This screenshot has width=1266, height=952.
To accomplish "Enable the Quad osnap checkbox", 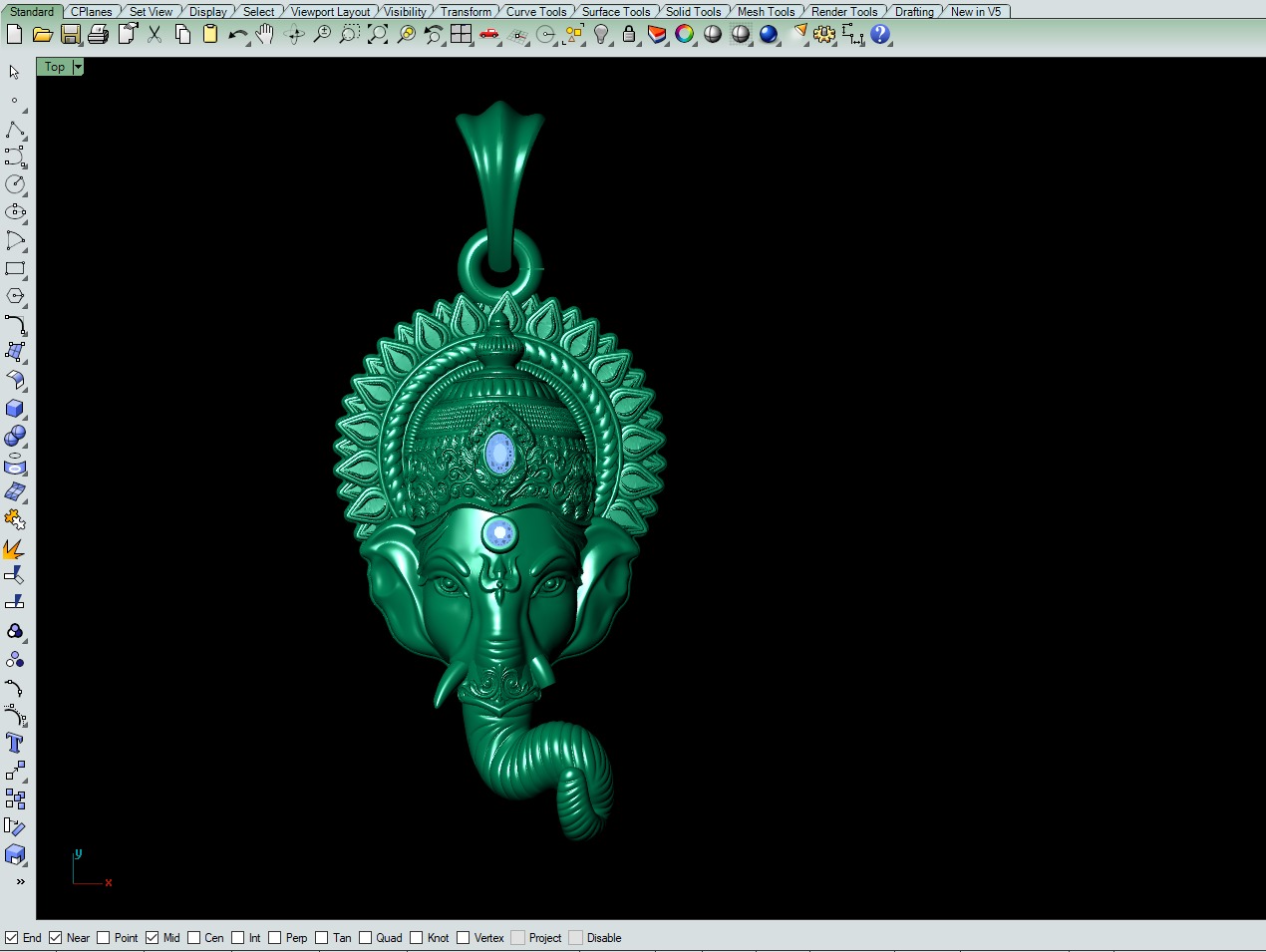I will [x=366, y=938].
